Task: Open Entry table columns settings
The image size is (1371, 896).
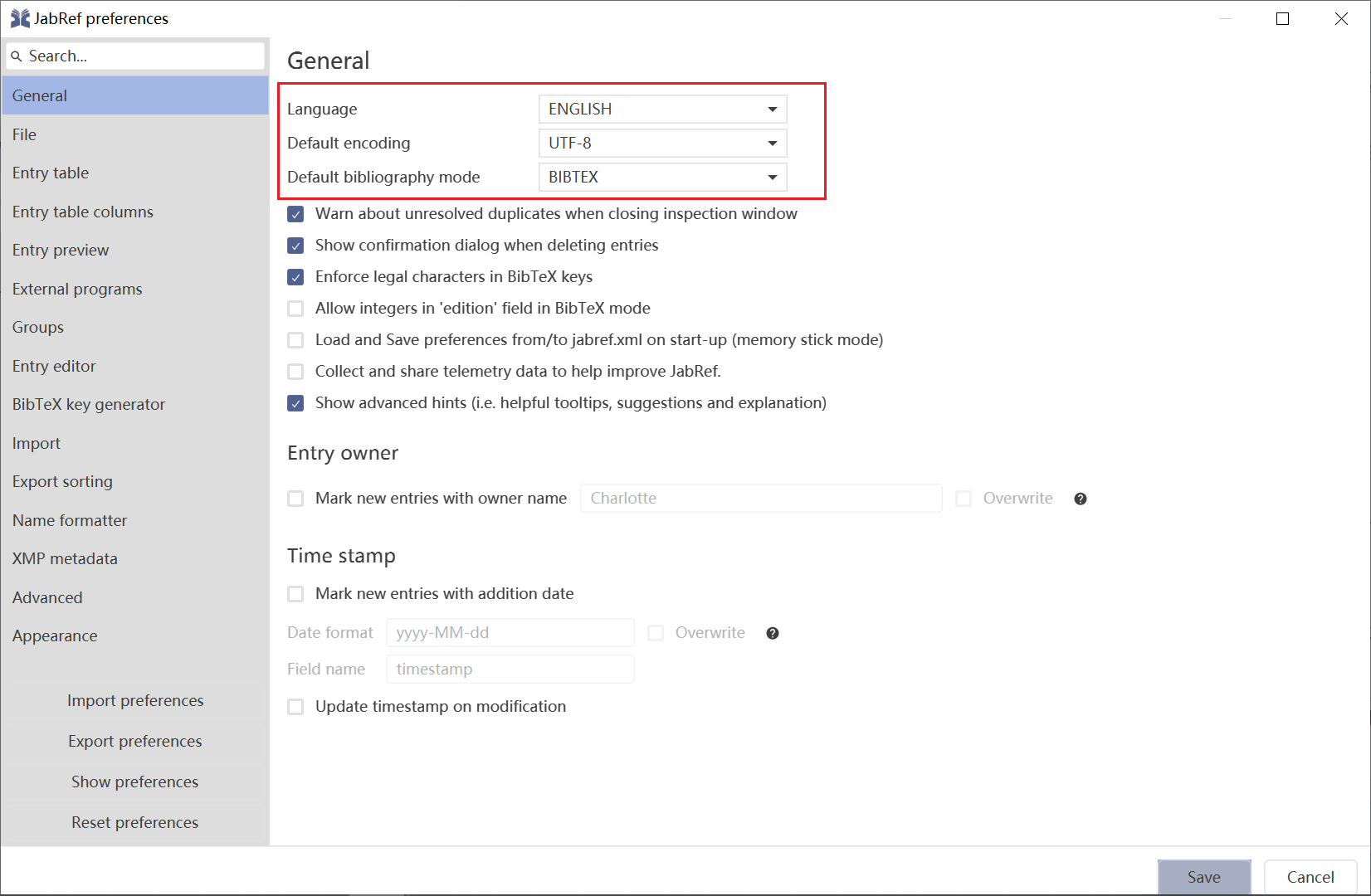Action: tap(134, 212)
